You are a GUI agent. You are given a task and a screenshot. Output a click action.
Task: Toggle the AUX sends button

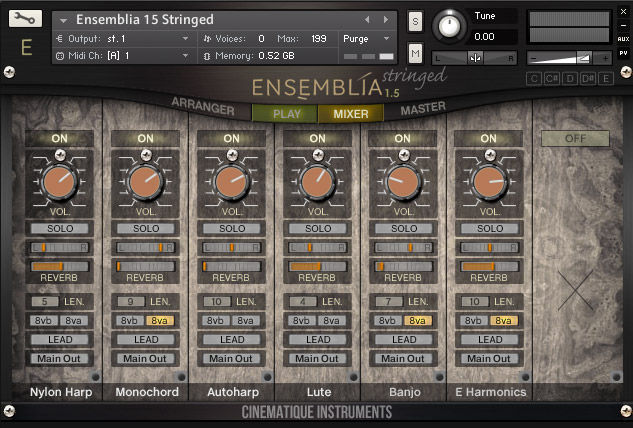[x=623, y=39]
